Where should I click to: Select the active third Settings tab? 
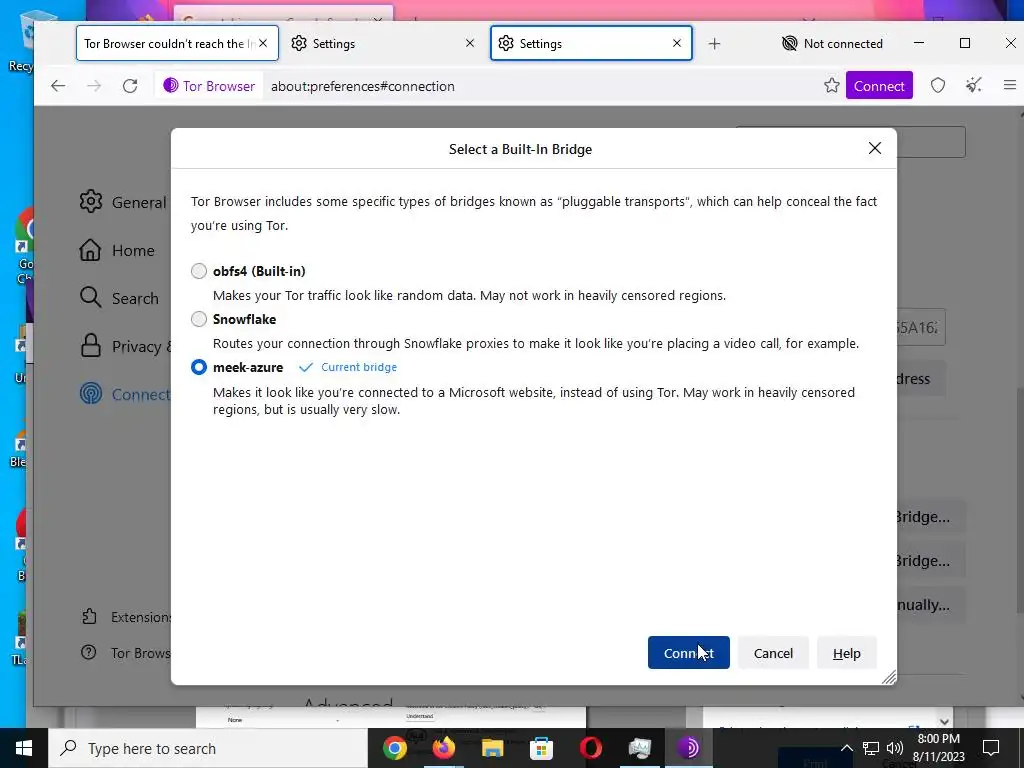[591, 43]
